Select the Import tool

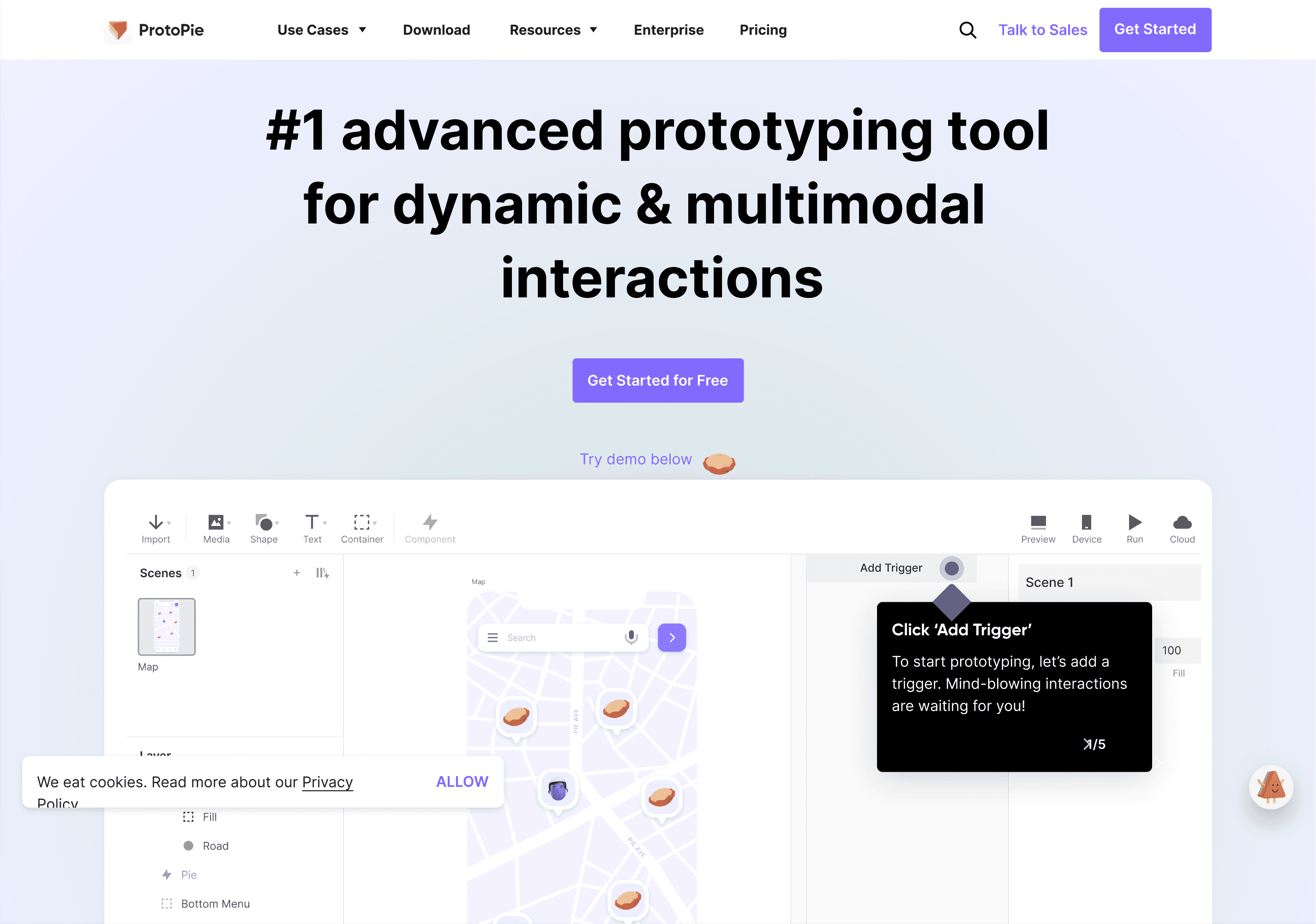tap(156, 527)
